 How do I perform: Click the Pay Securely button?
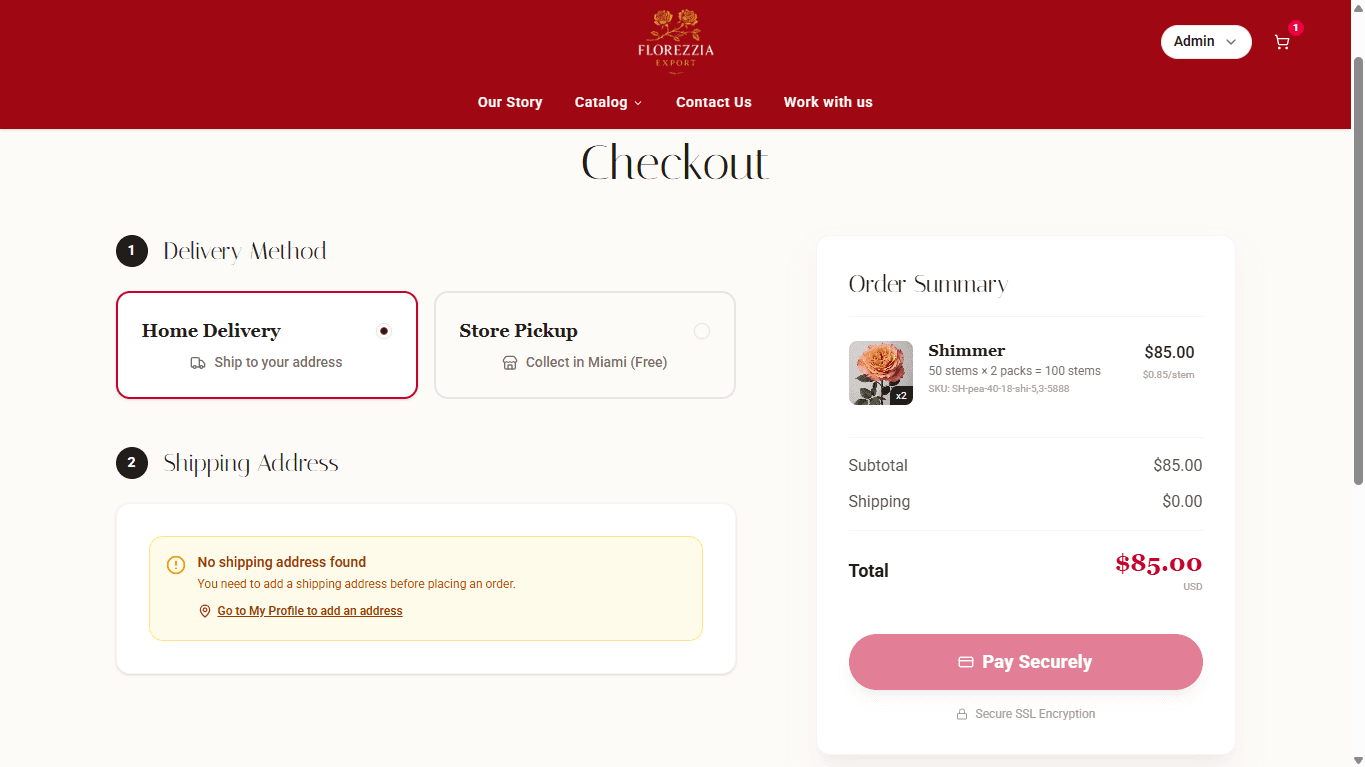pos(1026,662)
